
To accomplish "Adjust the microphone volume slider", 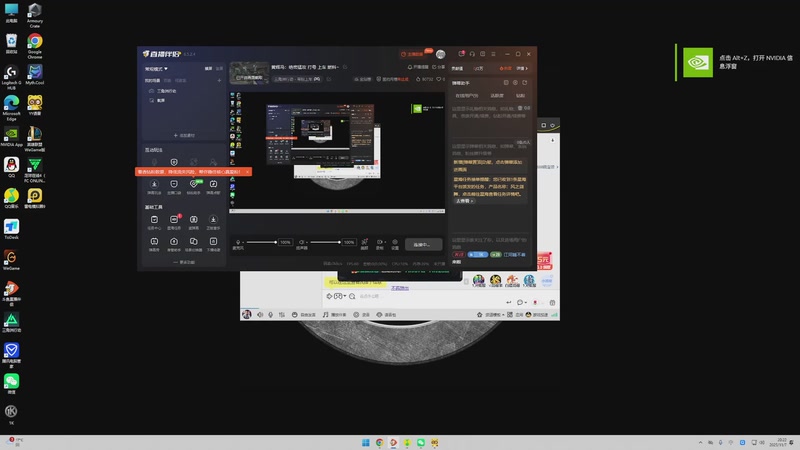I will [x=261, y=242].
